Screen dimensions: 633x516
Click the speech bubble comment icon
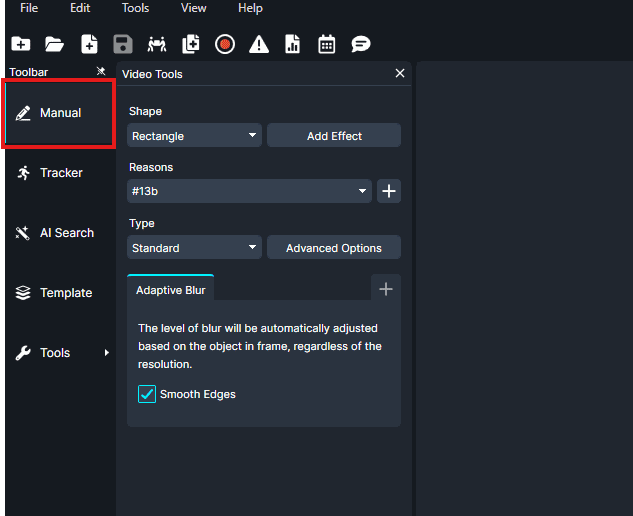[360, 44]
